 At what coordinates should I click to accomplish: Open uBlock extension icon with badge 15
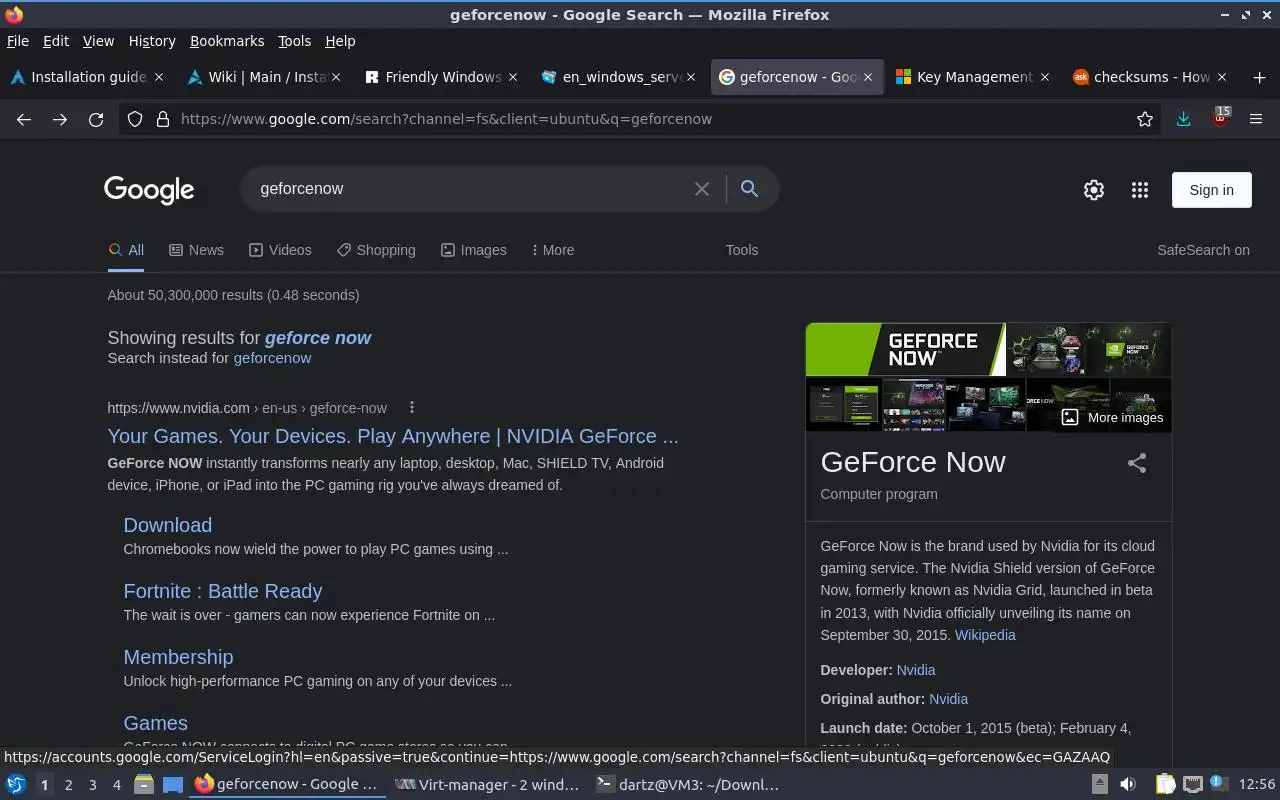pyautogui.click(x=1220, y=117)
